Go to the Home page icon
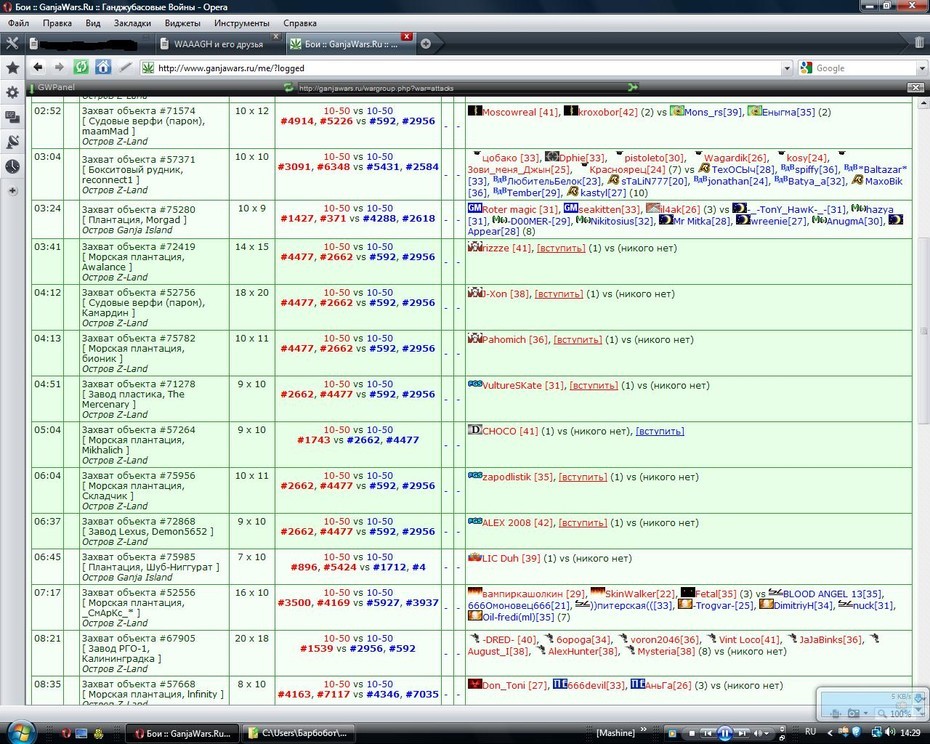Viewport: 930px width, 744px height. click(103, 67)
